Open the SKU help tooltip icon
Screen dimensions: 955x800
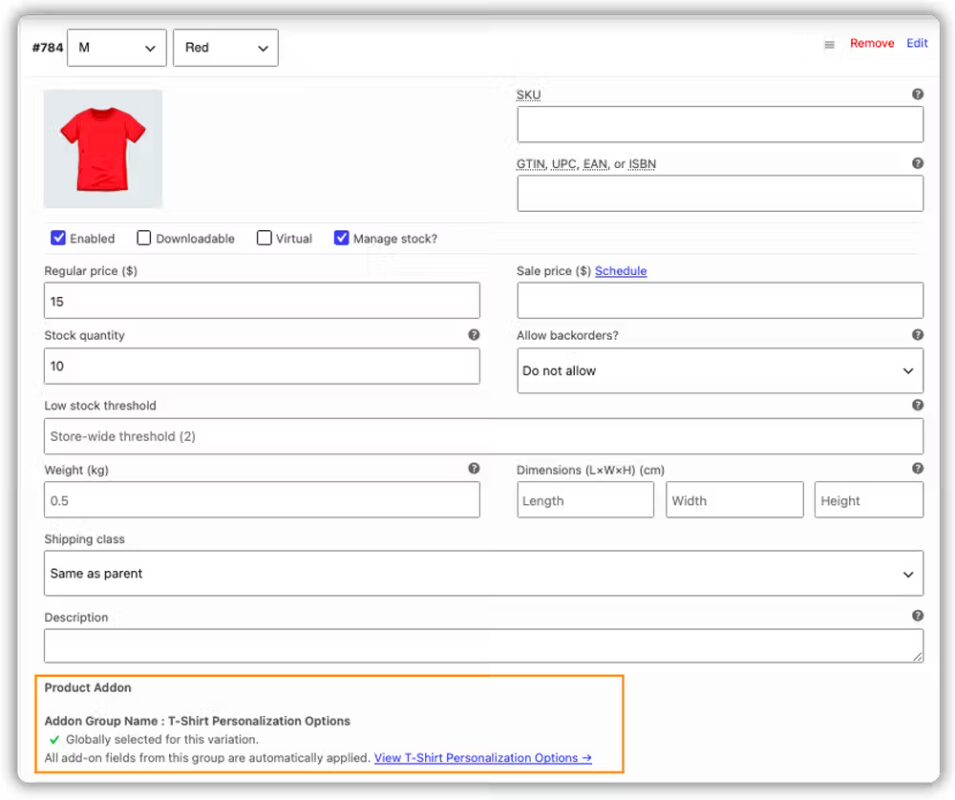(x=917, y=94)
